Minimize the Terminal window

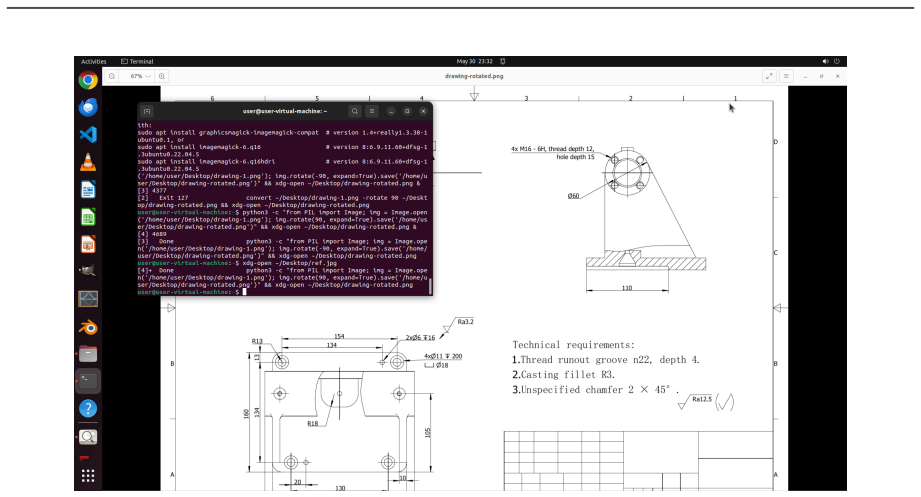click(x=391, y=111)
